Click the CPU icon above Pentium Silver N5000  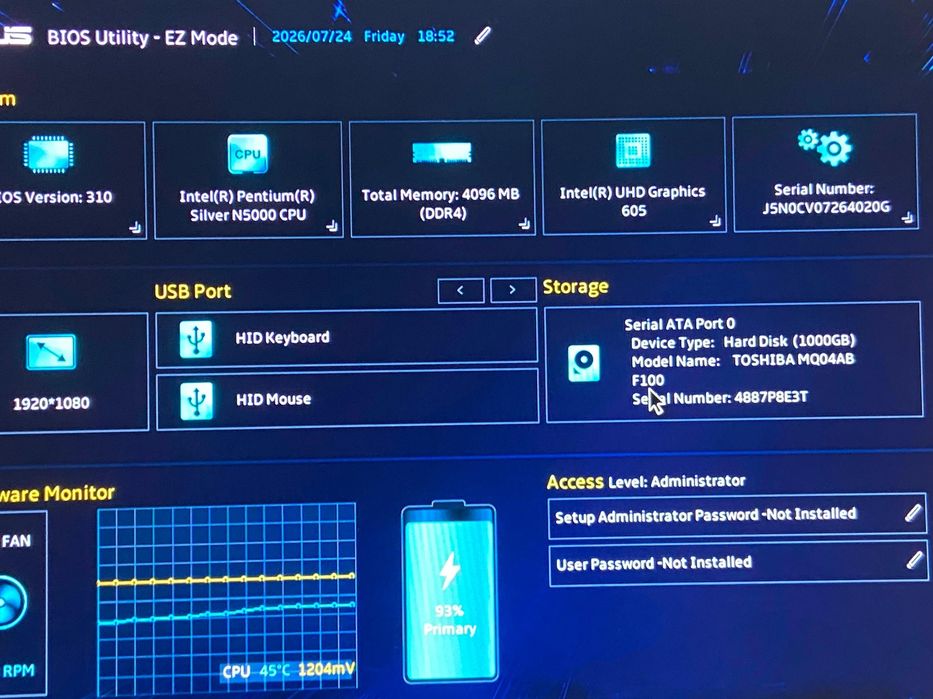(248, 153)
